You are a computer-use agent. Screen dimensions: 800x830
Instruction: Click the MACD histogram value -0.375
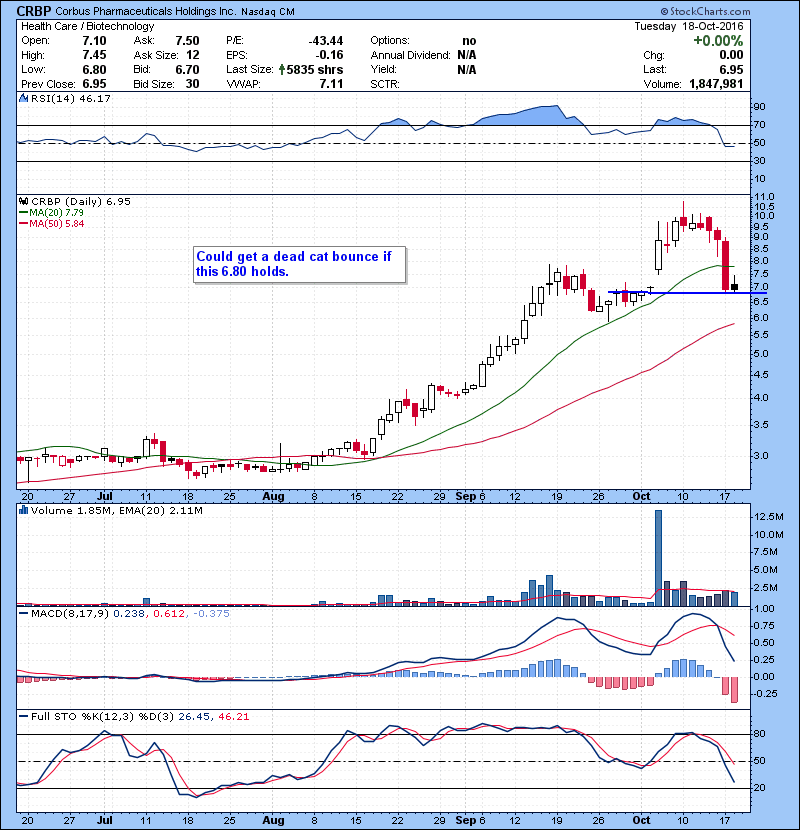coord(211,614)
